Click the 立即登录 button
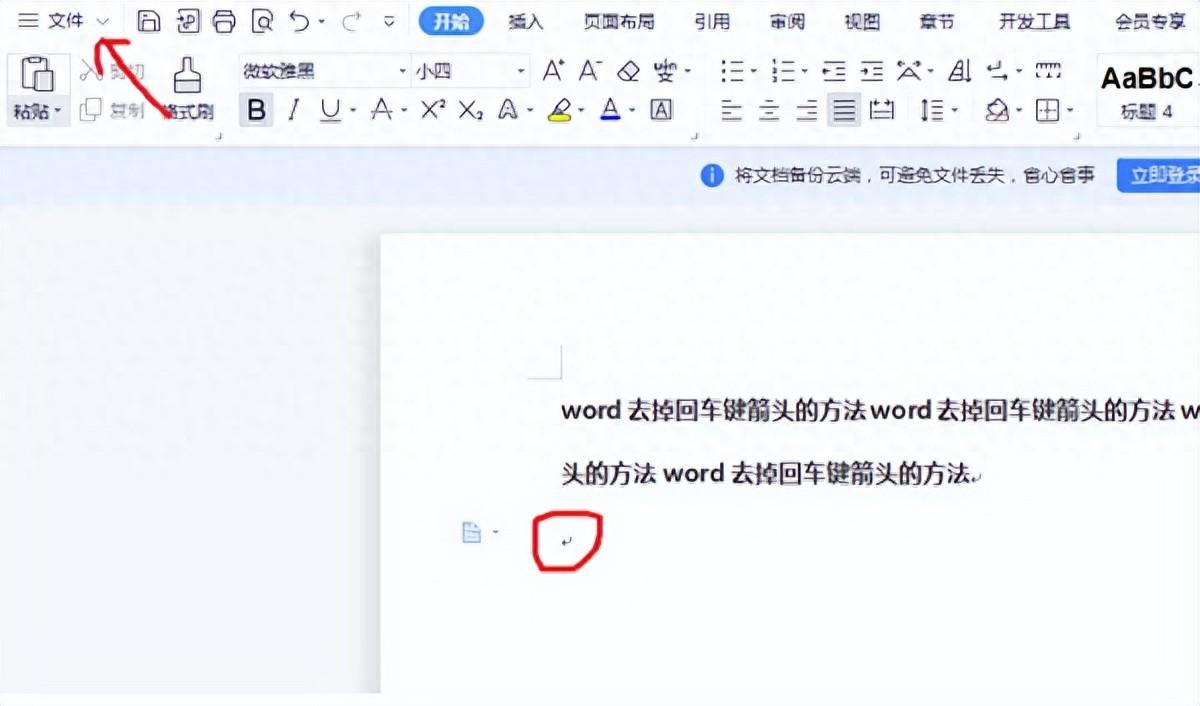Image resolution: width=1200 pixels, height=706 pixels. (x=1160, y=176)
